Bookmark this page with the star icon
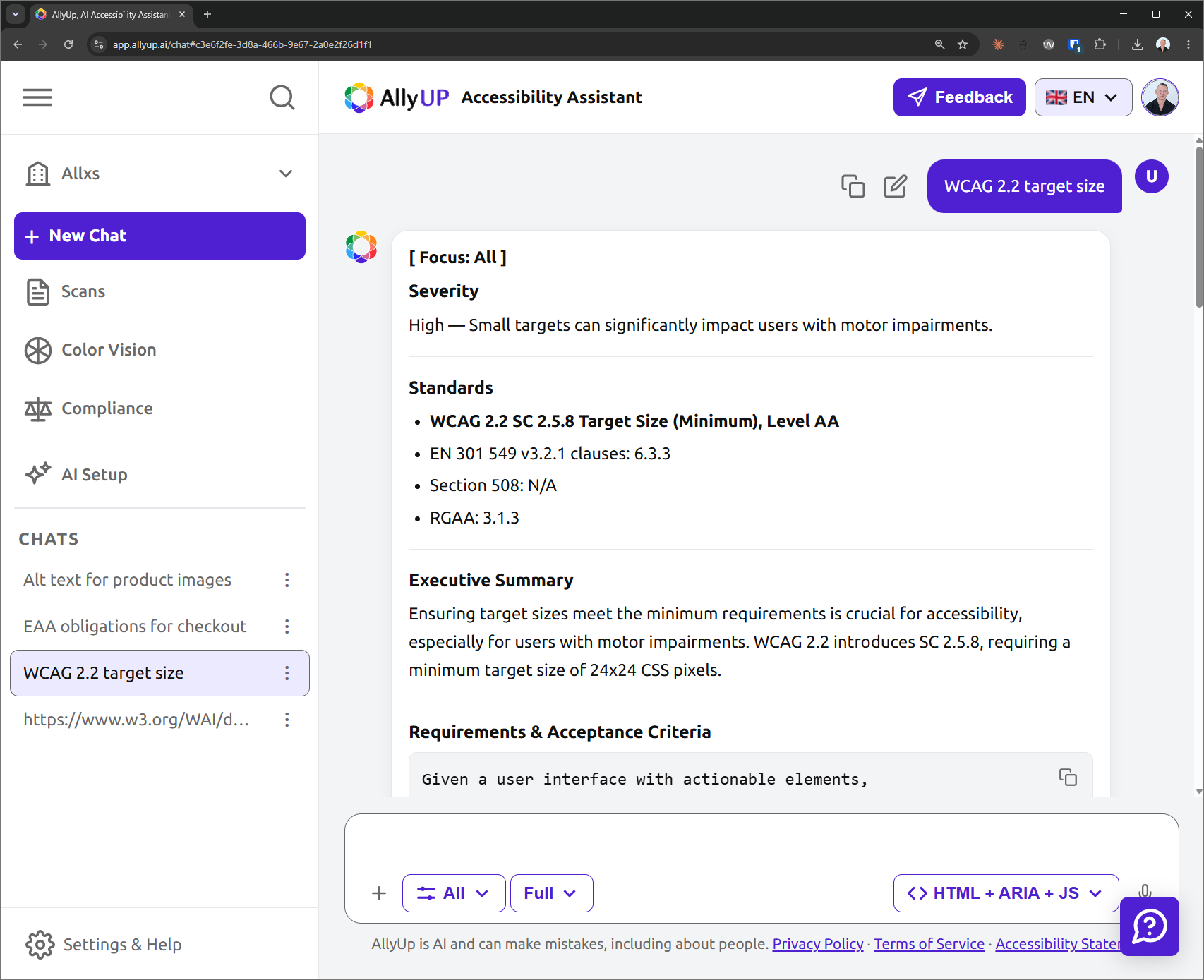Image resolution: width=1204 pixels, height=980 pixels. [963, 44]
